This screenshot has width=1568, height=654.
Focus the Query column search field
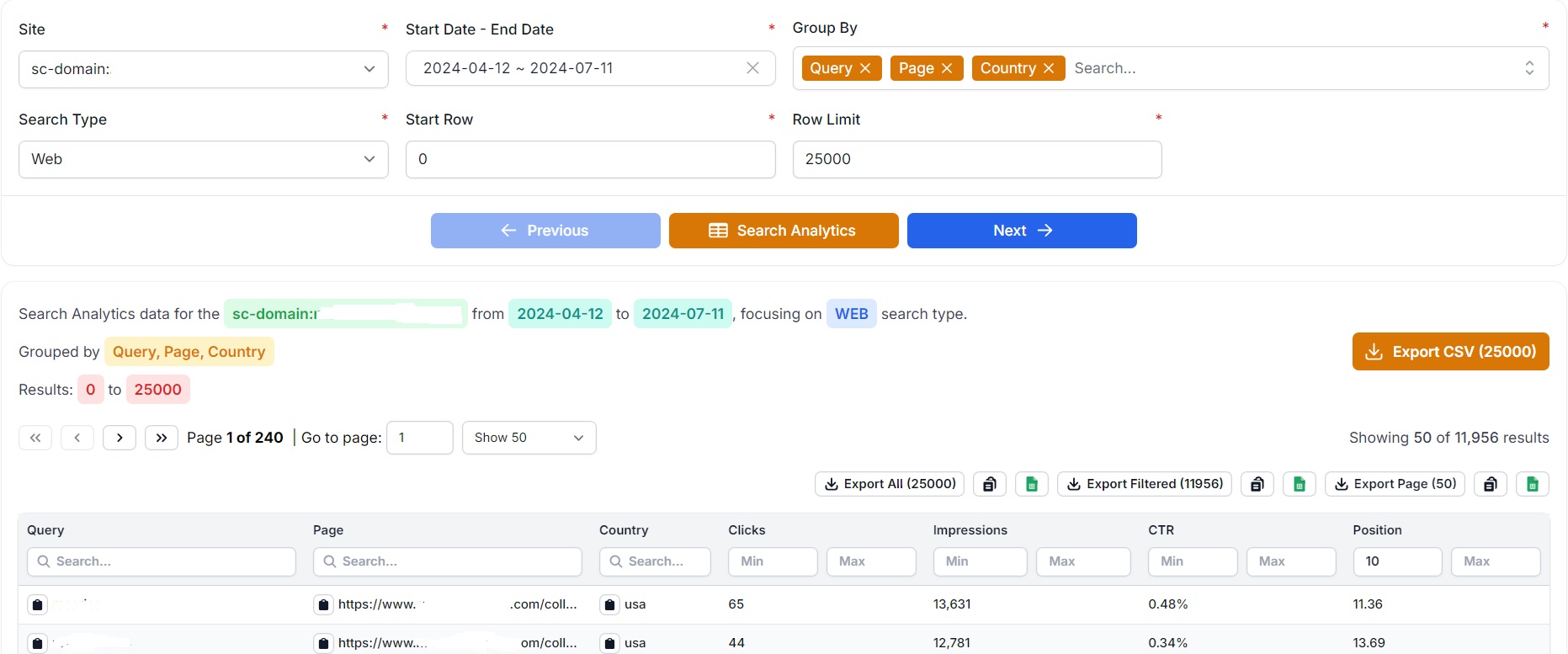[162, 561]
